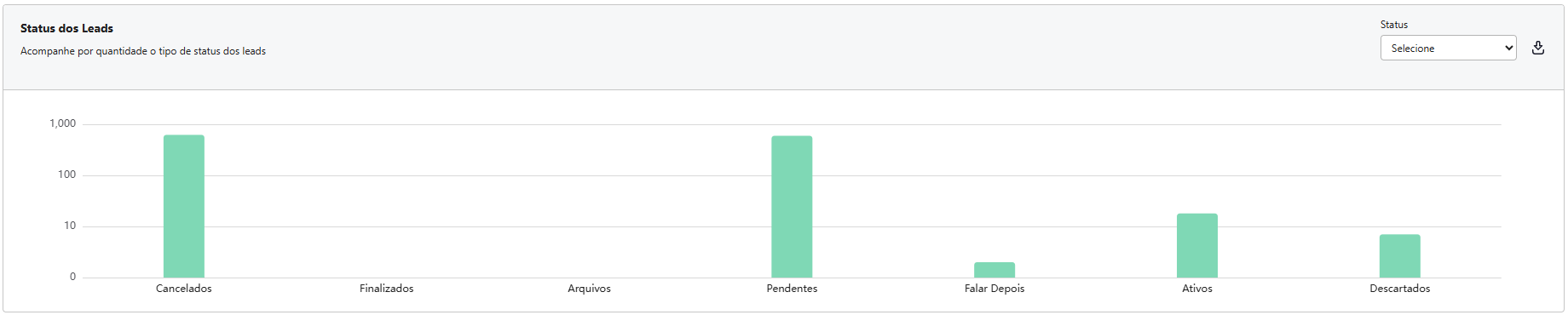The image size is (1568, 315).
Task: Click the chart subtitle about quantidade
Action: [x=143, y=51]
